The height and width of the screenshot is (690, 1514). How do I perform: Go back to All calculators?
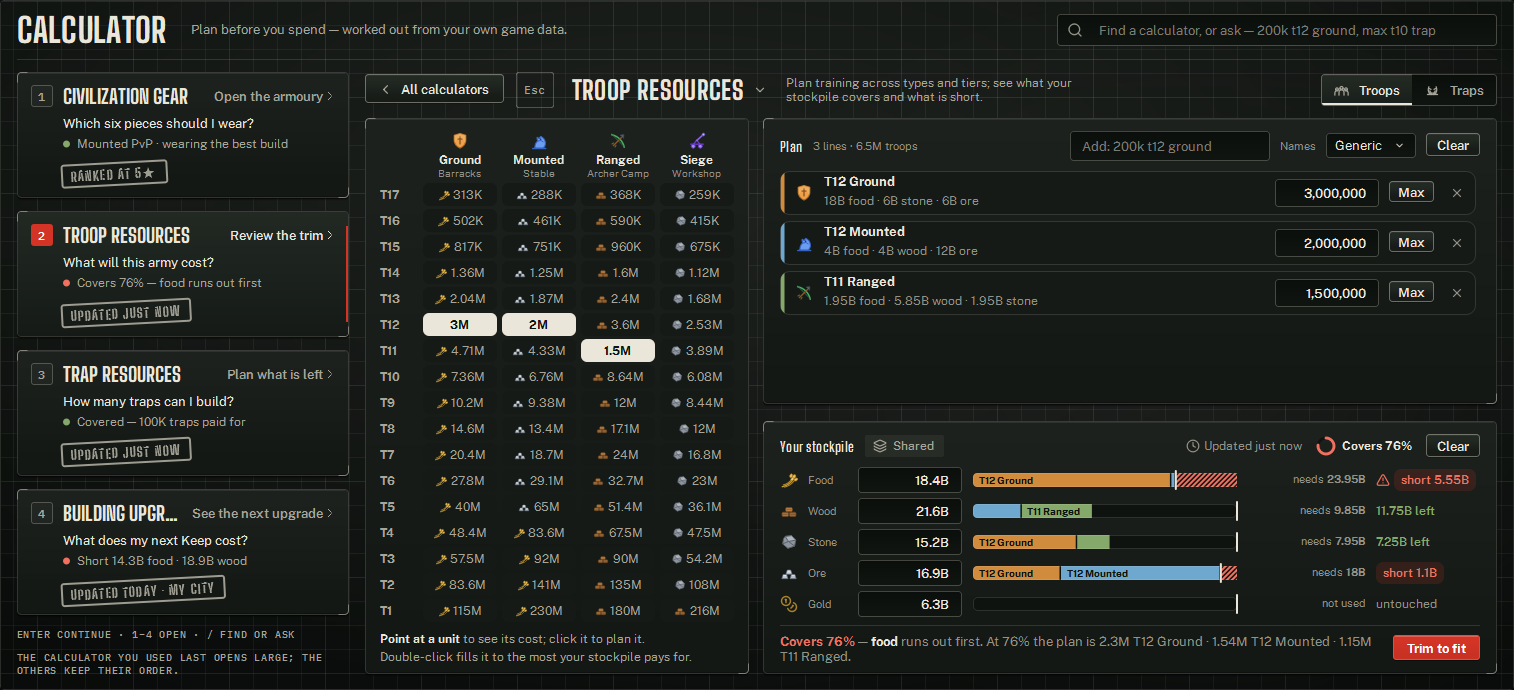coord(434,89)
